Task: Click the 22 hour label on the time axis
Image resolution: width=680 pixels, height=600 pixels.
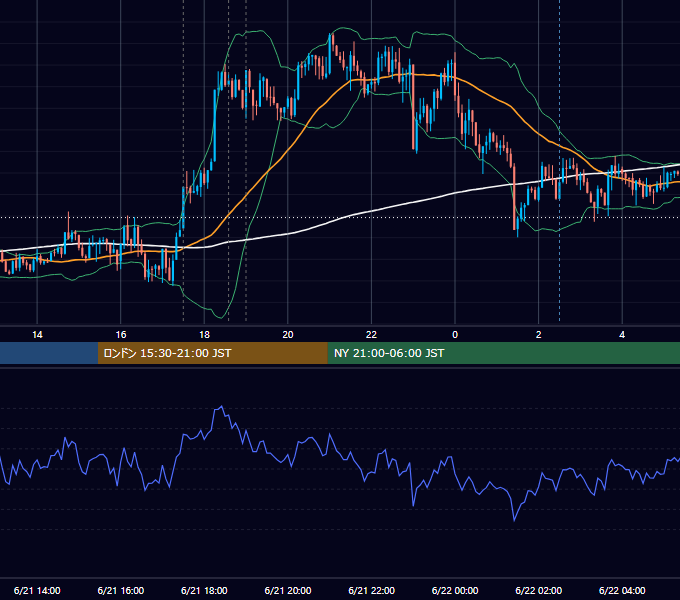Action: (x=371, y=335)
